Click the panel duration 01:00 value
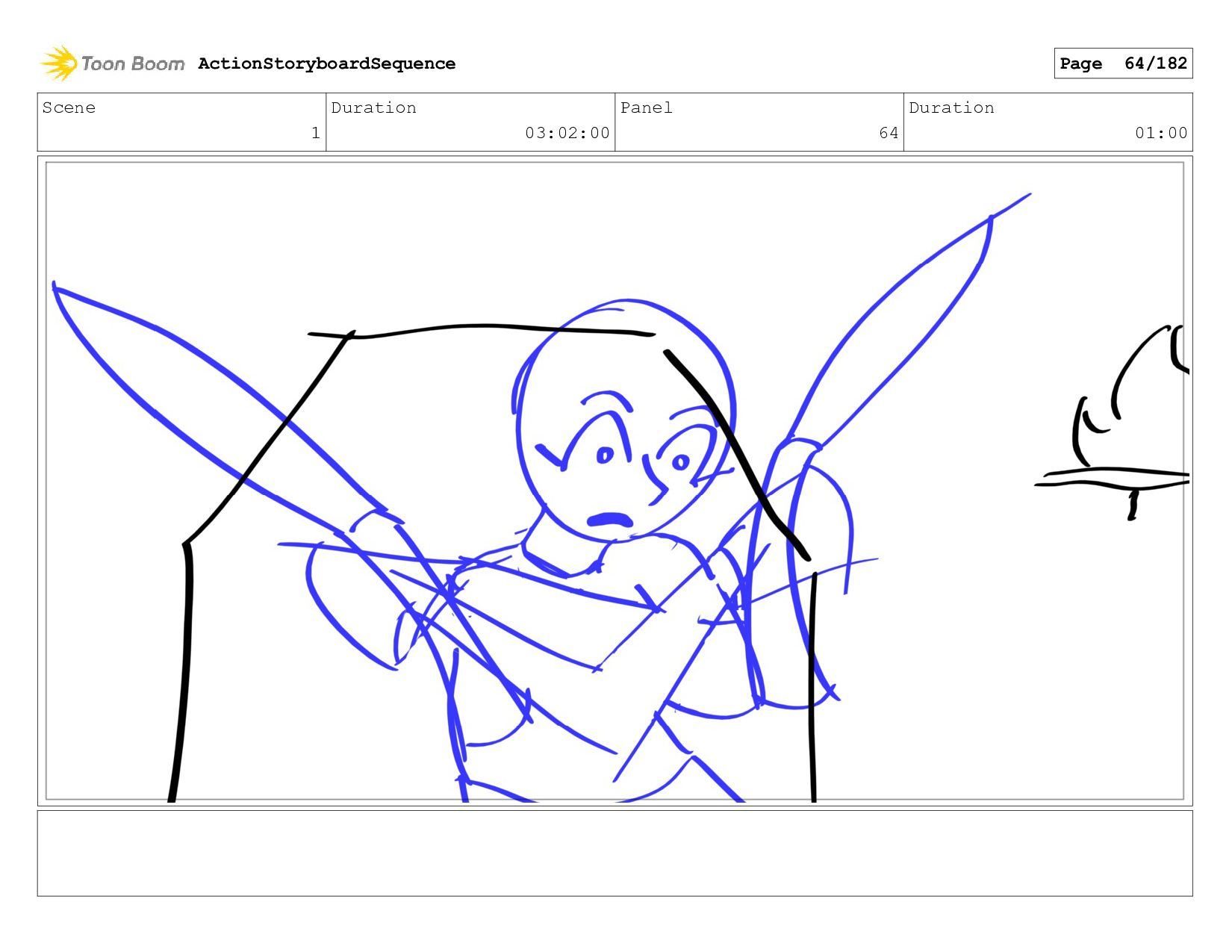This screenshot has height=952, width=1232. 1161,133
